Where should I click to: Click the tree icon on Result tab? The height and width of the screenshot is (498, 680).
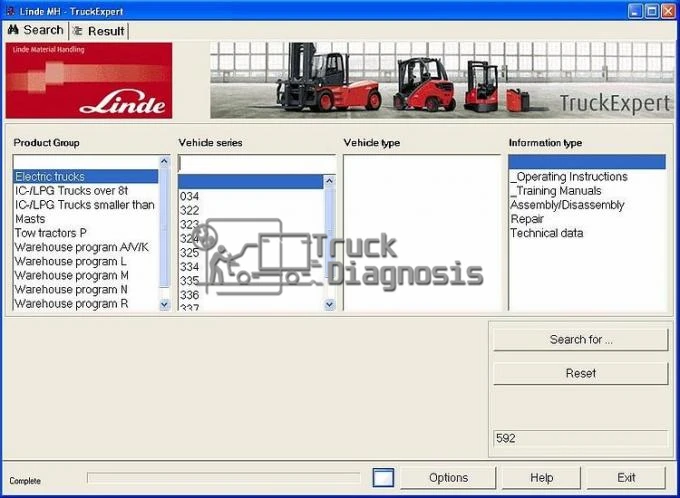(78, 31)
